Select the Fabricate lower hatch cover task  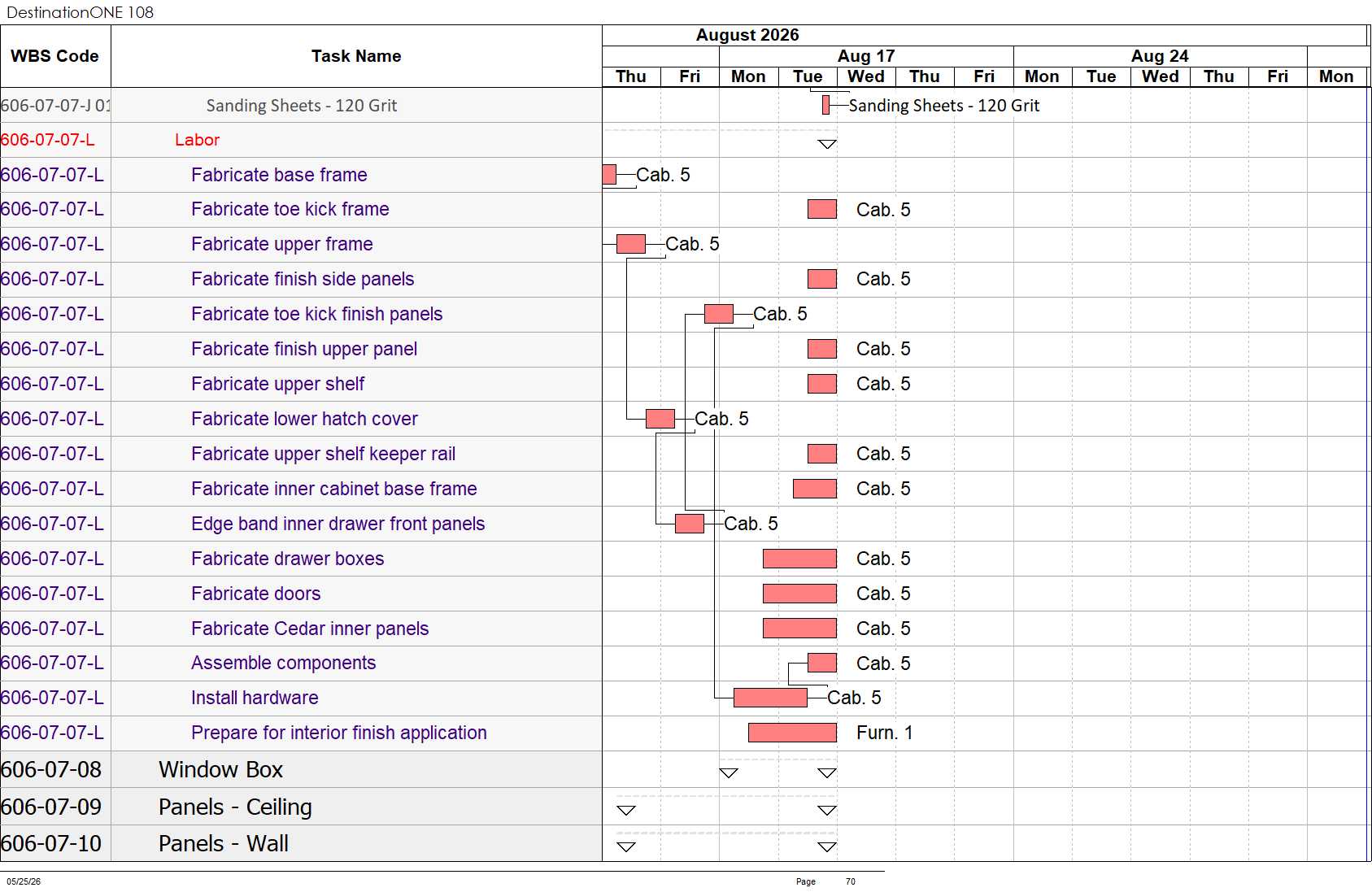click(304, 419)
